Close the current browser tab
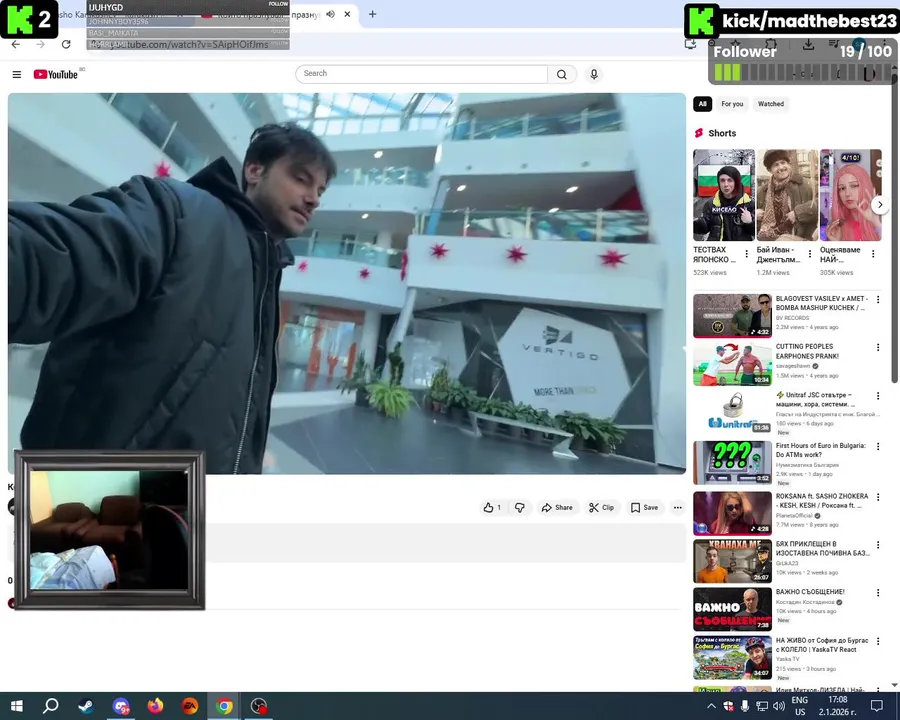The height and width of the screenshot is (720, 900). [x=347, y=14]
